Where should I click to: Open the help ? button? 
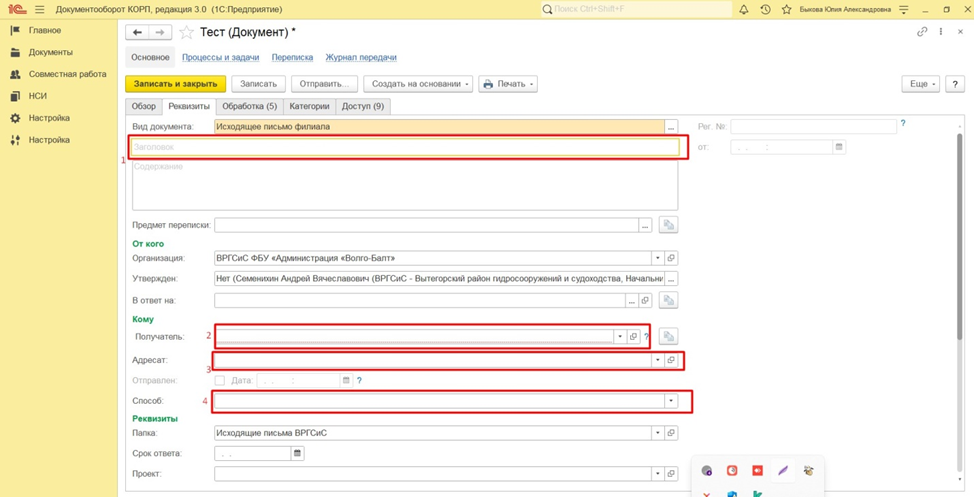[x=955, y=84]
